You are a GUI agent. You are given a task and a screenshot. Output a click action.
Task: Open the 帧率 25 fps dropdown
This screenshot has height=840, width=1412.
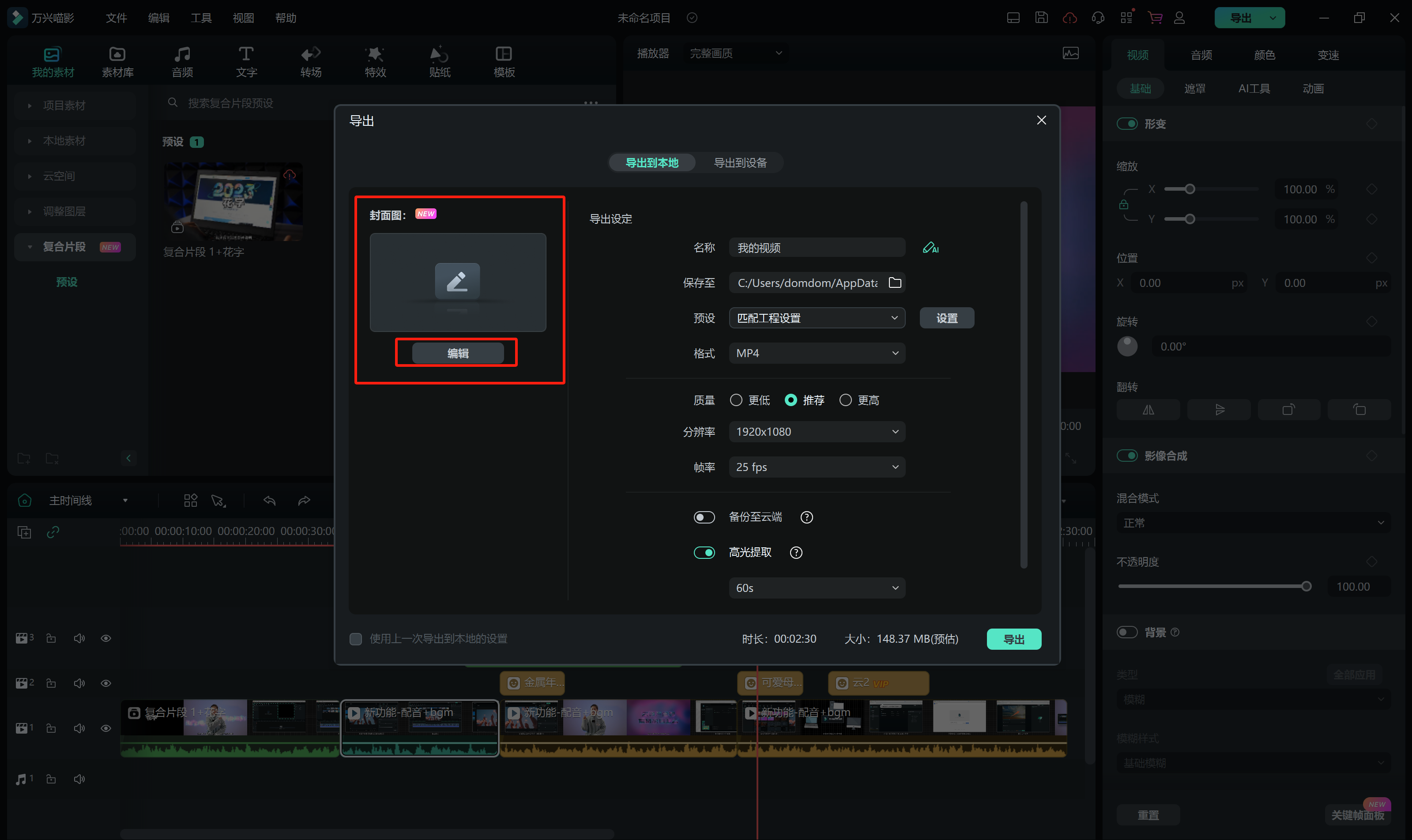[817, 467]
